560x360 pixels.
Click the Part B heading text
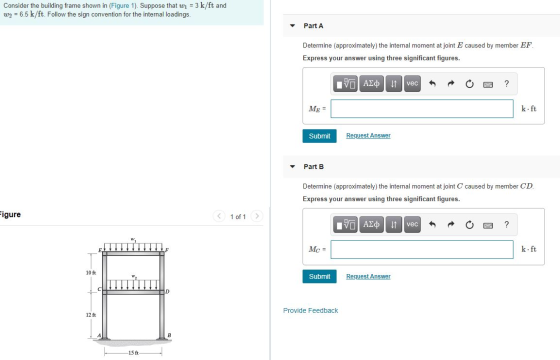click(x=314, y=166)
